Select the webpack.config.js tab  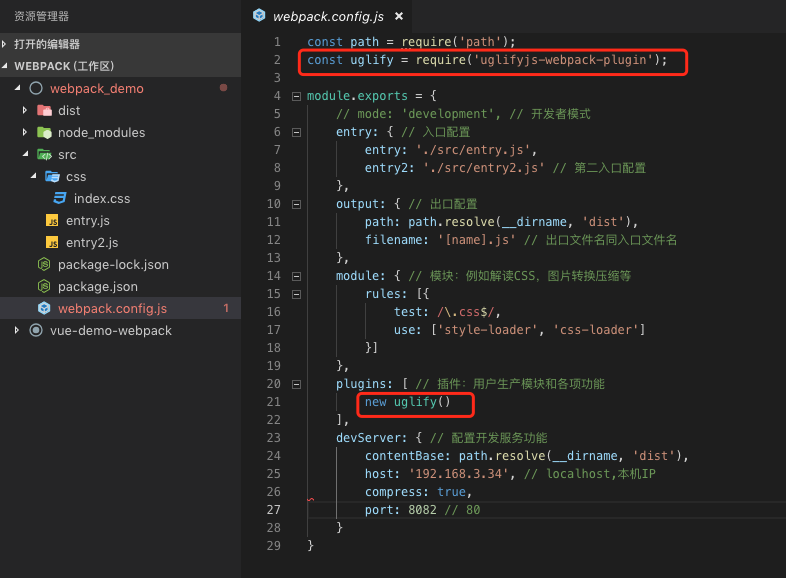(328, 16)
